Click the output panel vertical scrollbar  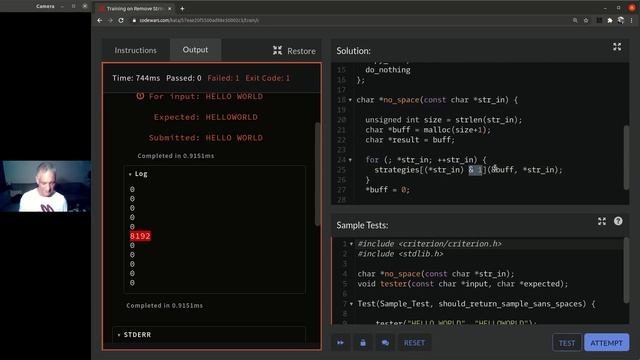coord(318,173)
